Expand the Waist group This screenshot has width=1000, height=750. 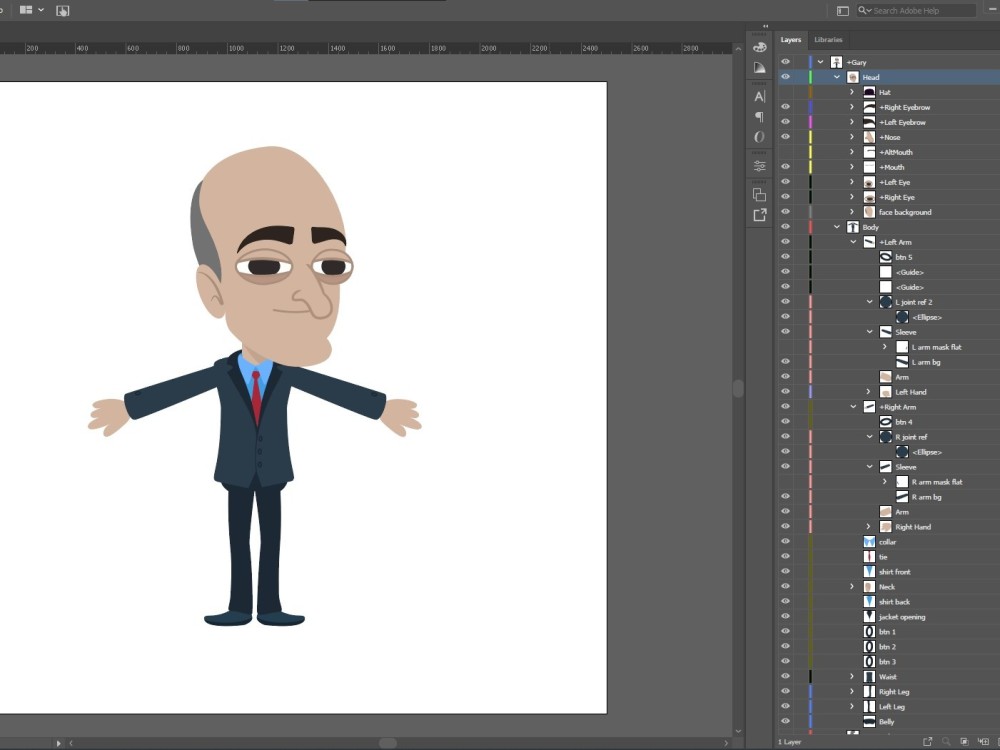852,677
